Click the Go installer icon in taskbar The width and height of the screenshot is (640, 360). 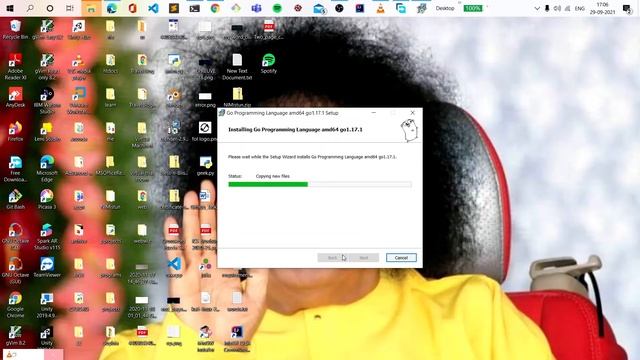422,8
